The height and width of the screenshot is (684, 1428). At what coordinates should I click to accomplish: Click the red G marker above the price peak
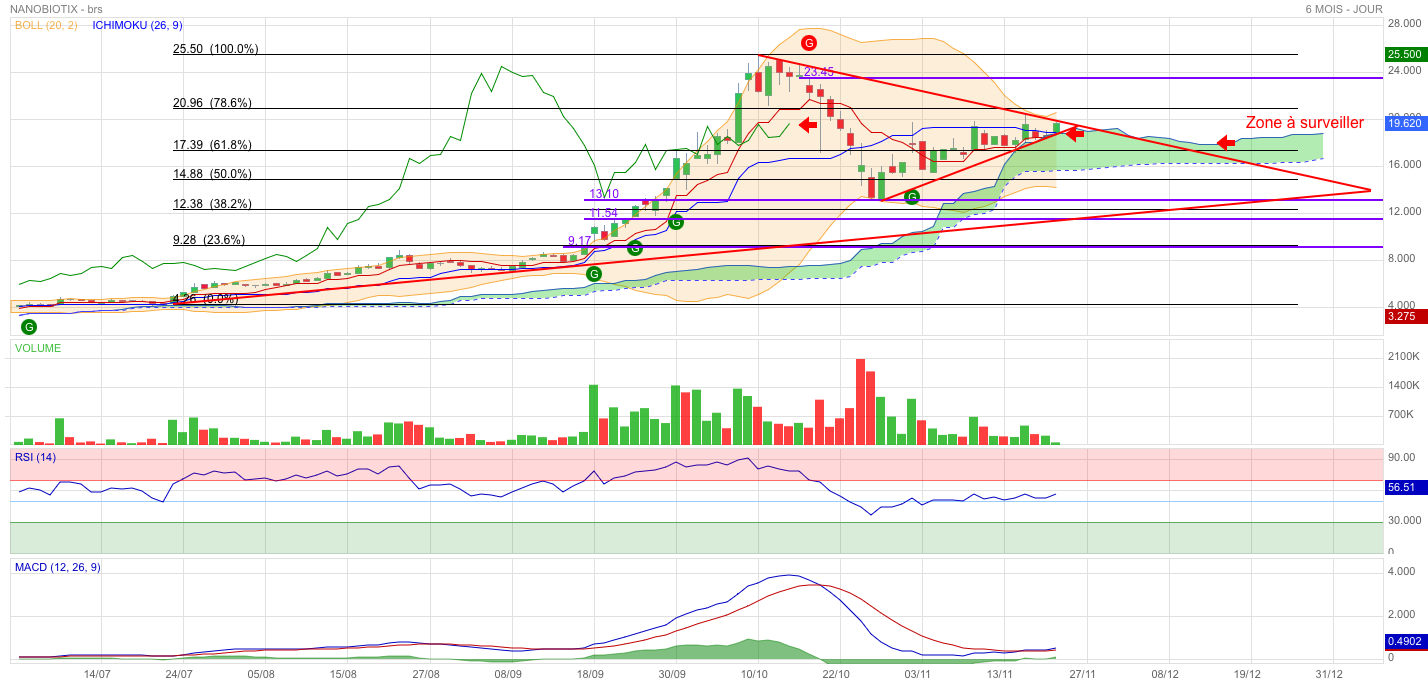pyautogui.click(x=809, y=43)
